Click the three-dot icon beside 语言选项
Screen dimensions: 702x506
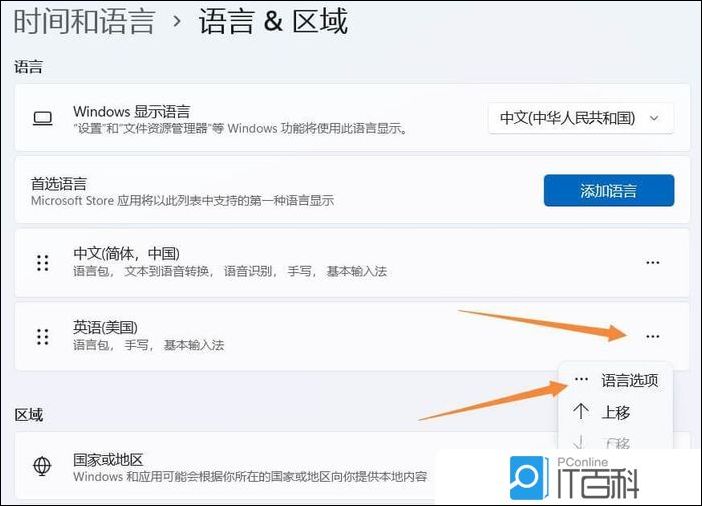[581, 380]
